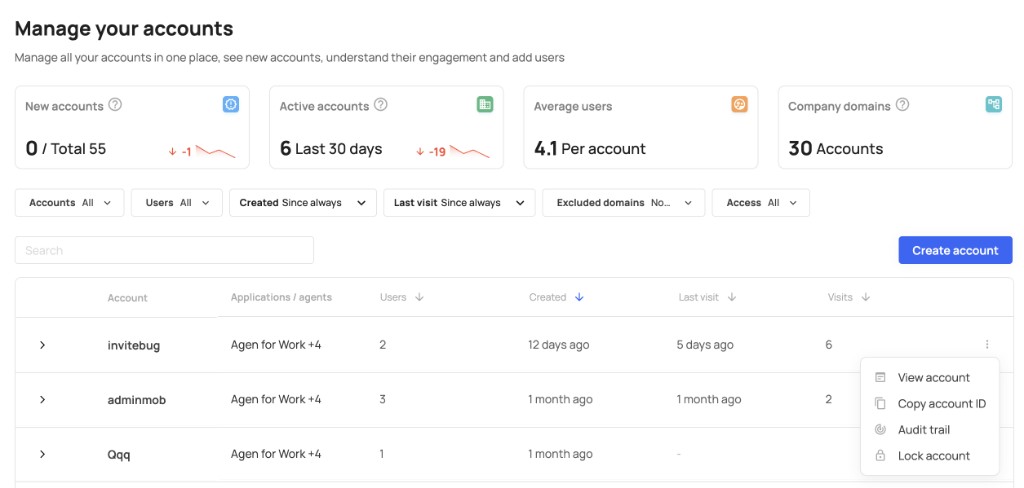1024x488 pixels.
Task: Expand the adminmob account row
Action: (x=42, y=399)
